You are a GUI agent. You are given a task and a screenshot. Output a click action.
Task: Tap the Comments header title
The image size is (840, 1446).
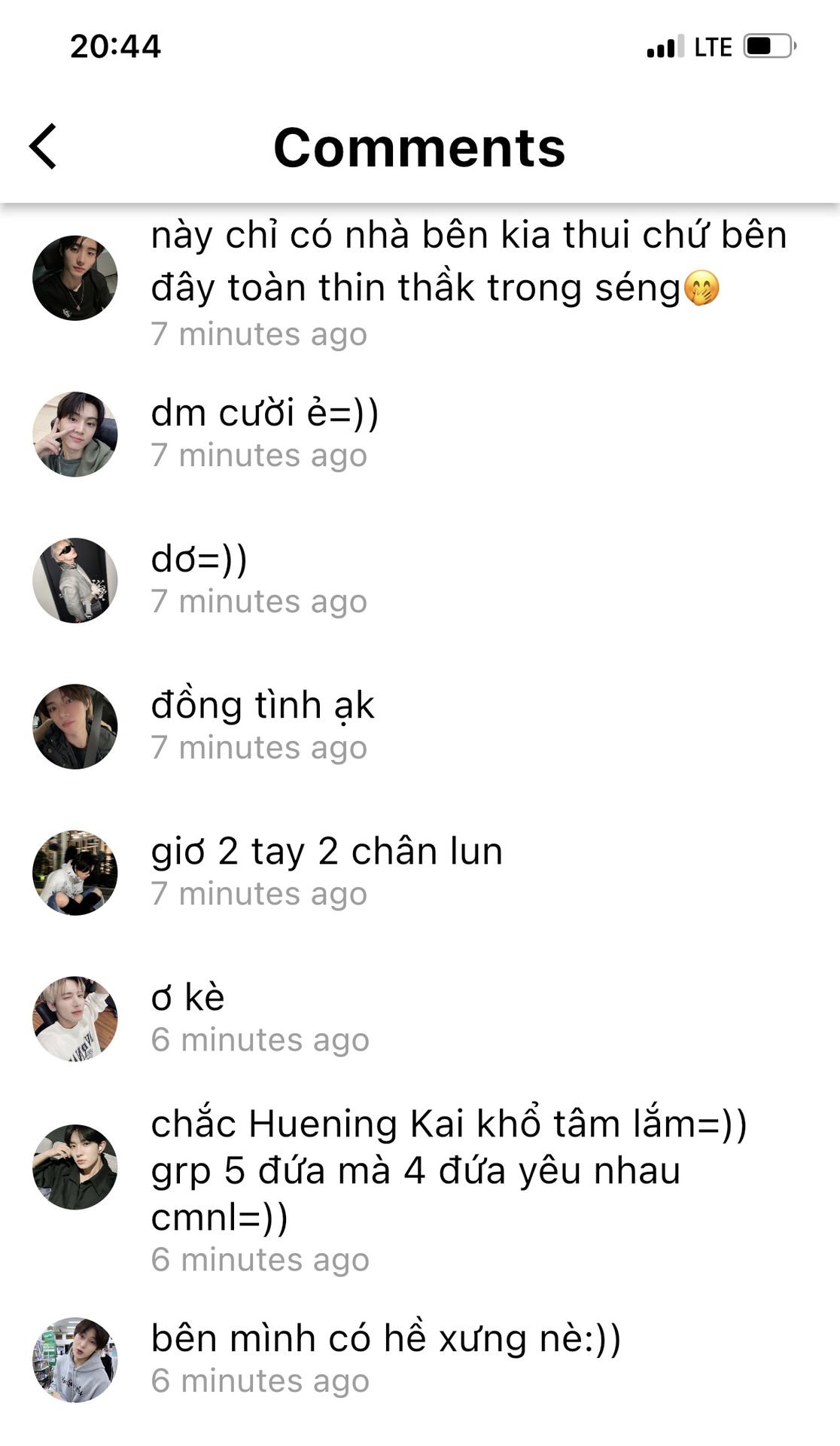point(419,147)
